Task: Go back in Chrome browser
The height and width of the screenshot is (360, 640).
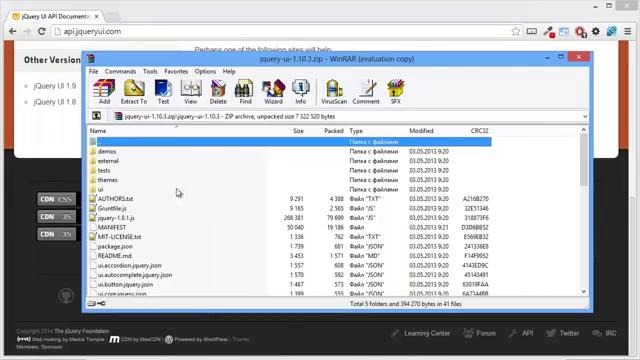Action: pyautogui.click(x=13, y=31)
